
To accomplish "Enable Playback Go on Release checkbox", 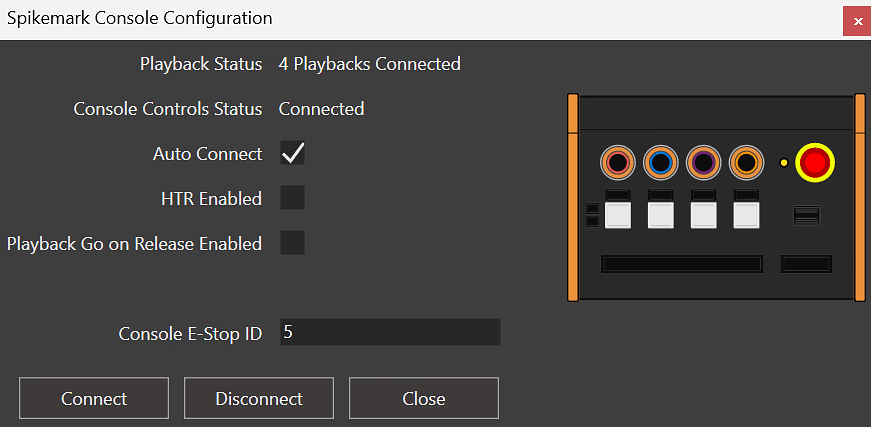I will [292, 243].
